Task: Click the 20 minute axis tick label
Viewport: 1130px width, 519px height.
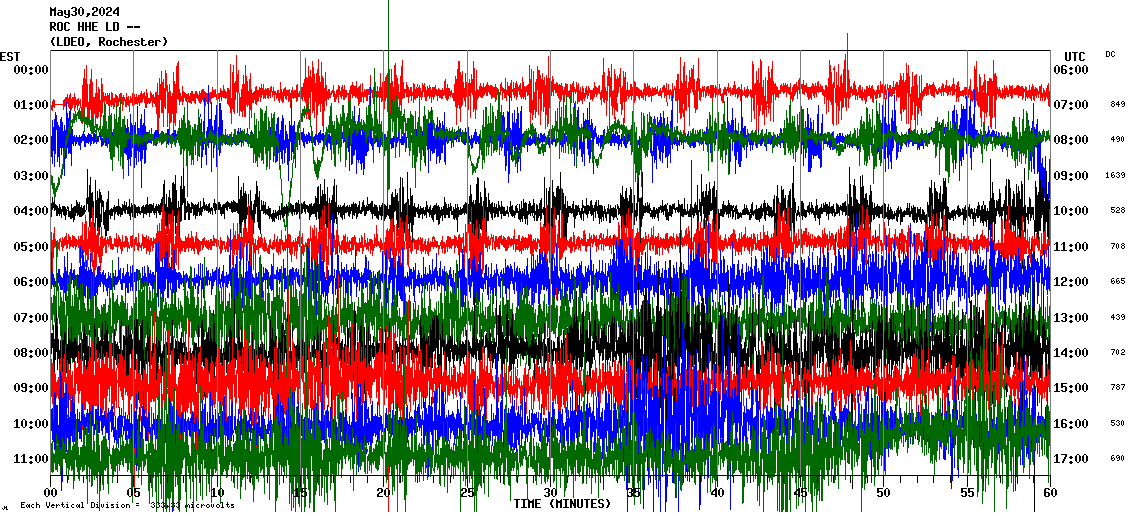Action: 384,493
